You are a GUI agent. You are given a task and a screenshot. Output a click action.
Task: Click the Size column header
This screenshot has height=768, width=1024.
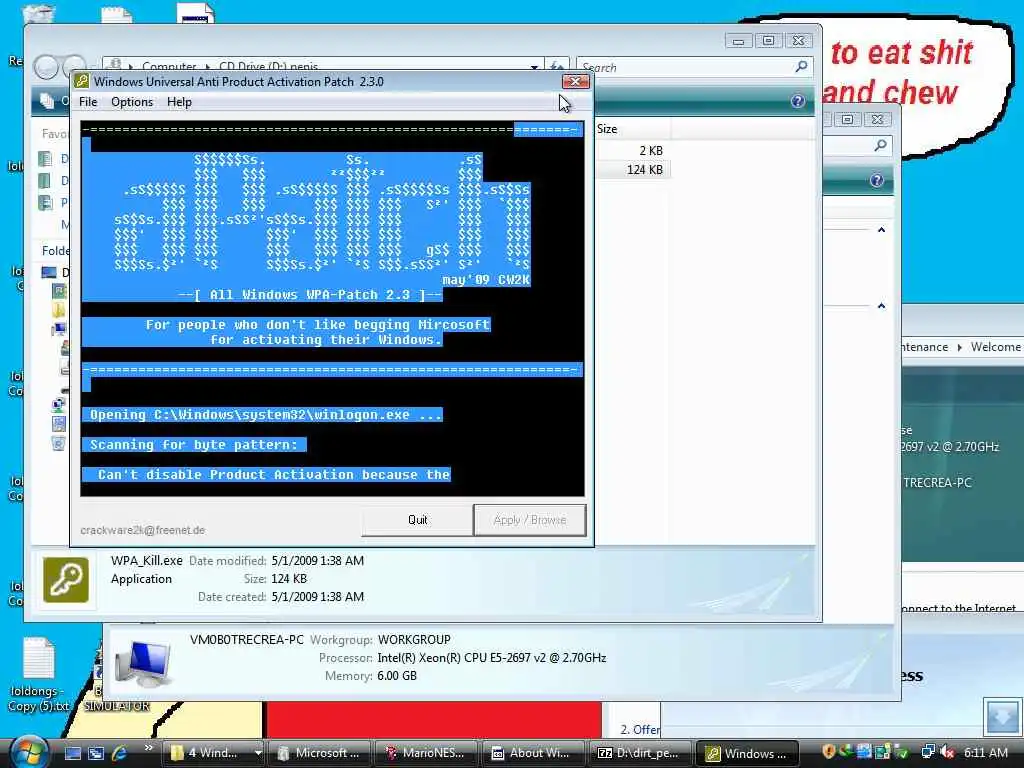[632, 129]
